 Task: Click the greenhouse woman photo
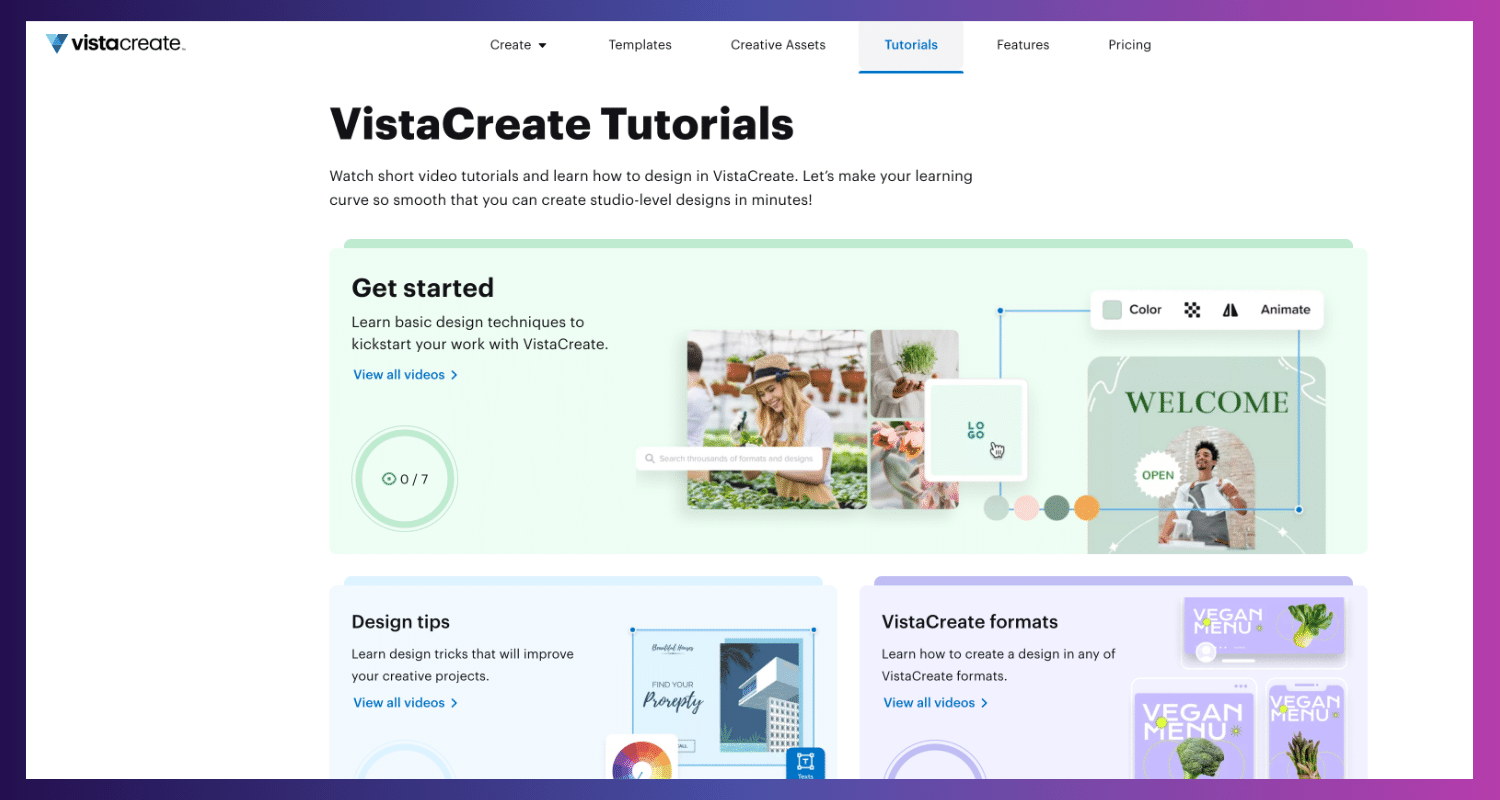[778, 420]
